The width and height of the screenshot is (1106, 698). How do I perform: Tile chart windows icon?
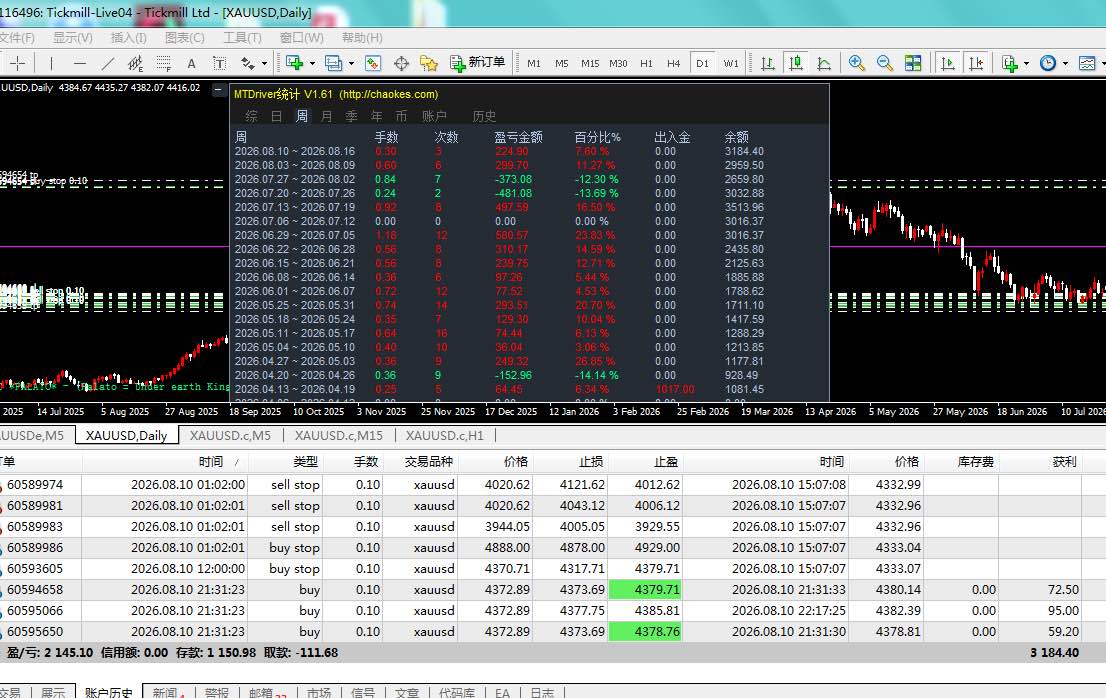pyautogui.click(x=913, y=63)
